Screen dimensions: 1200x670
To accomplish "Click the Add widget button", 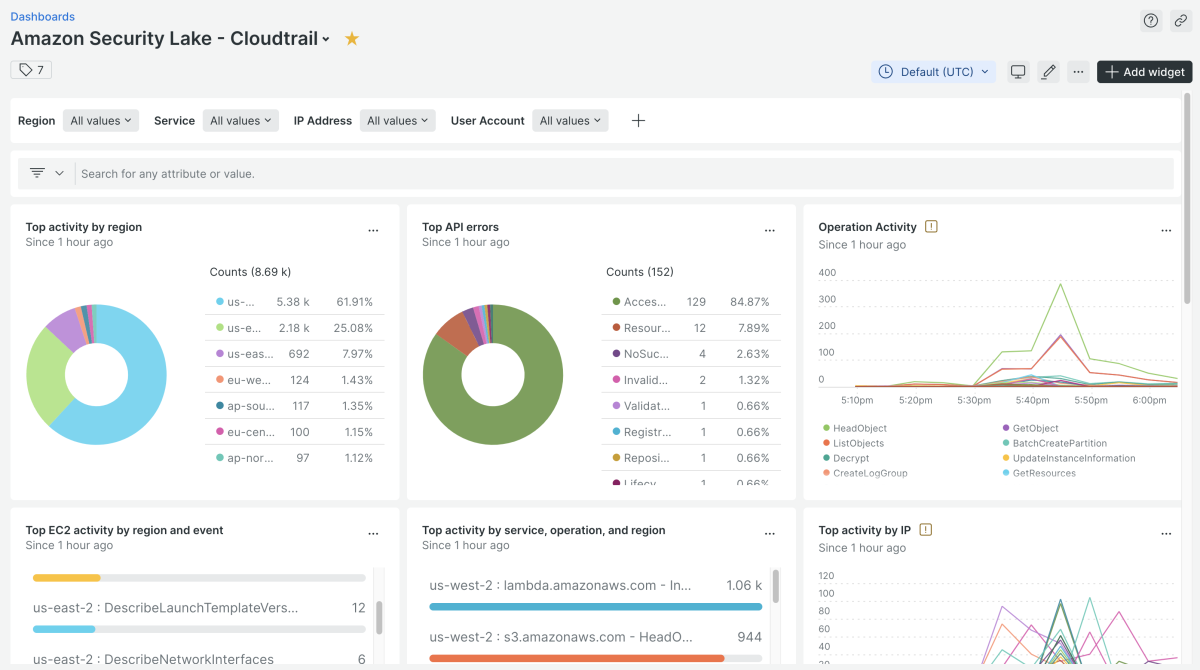I will tap(1145, 72).
